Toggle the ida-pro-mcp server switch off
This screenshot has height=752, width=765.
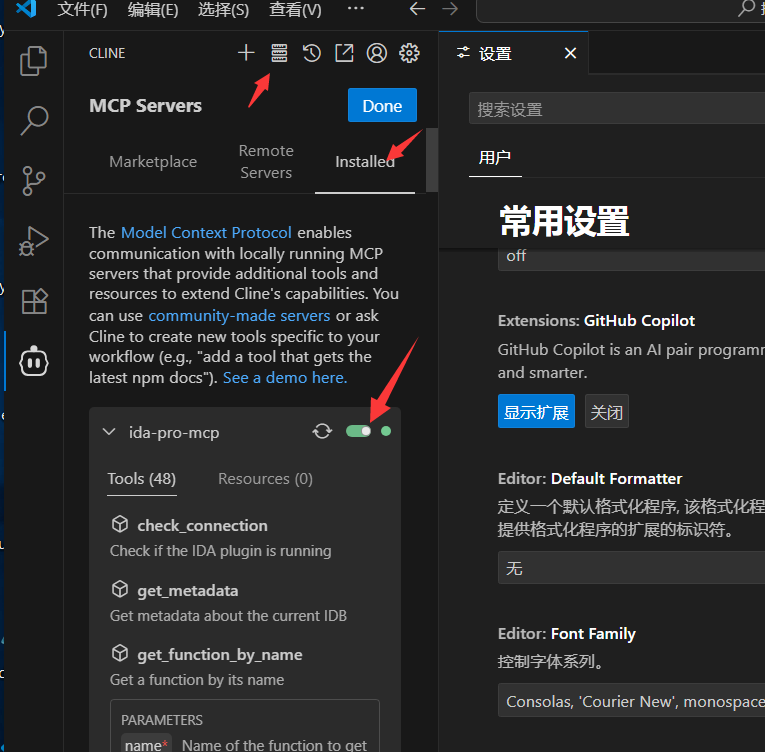coord(358,431)
